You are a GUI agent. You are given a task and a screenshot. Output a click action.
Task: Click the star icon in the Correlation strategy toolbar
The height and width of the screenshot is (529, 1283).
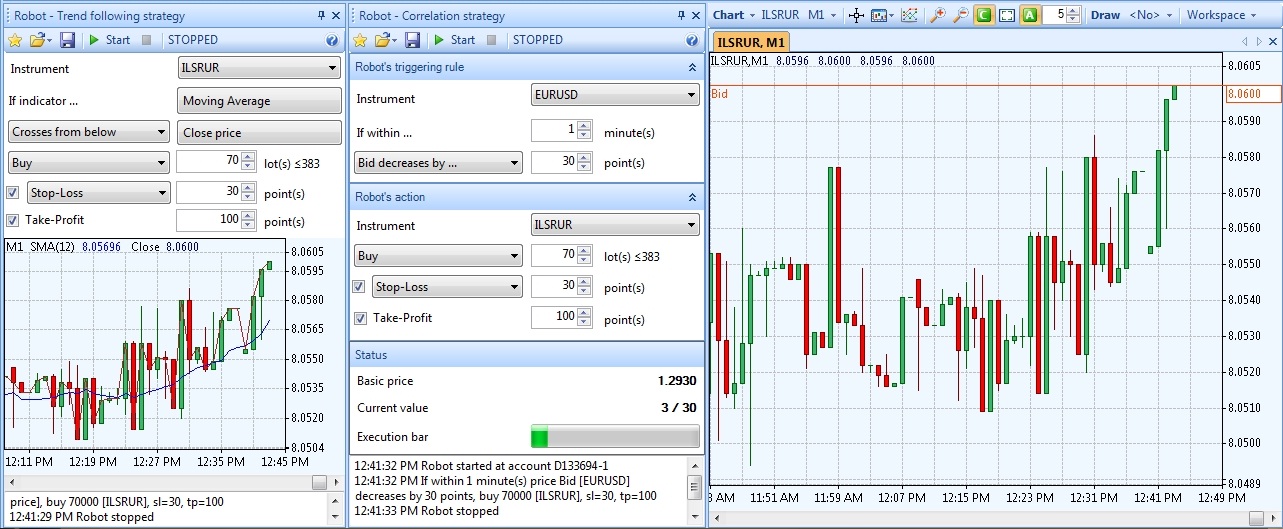coord(361,40)
